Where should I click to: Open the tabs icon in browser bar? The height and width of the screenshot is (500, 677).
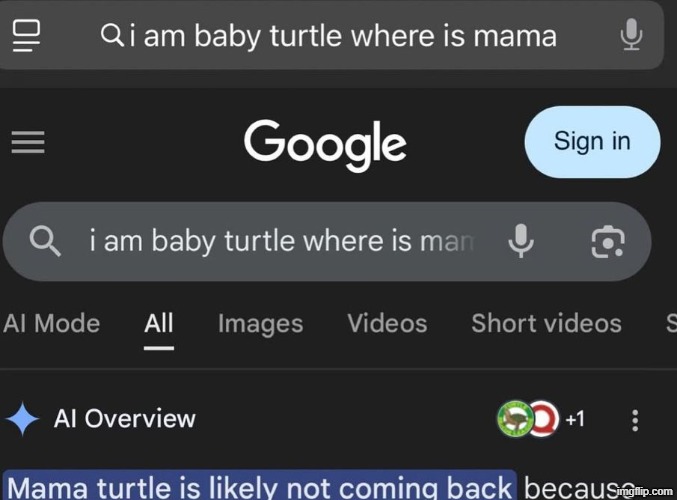click(x=27, y=36)
